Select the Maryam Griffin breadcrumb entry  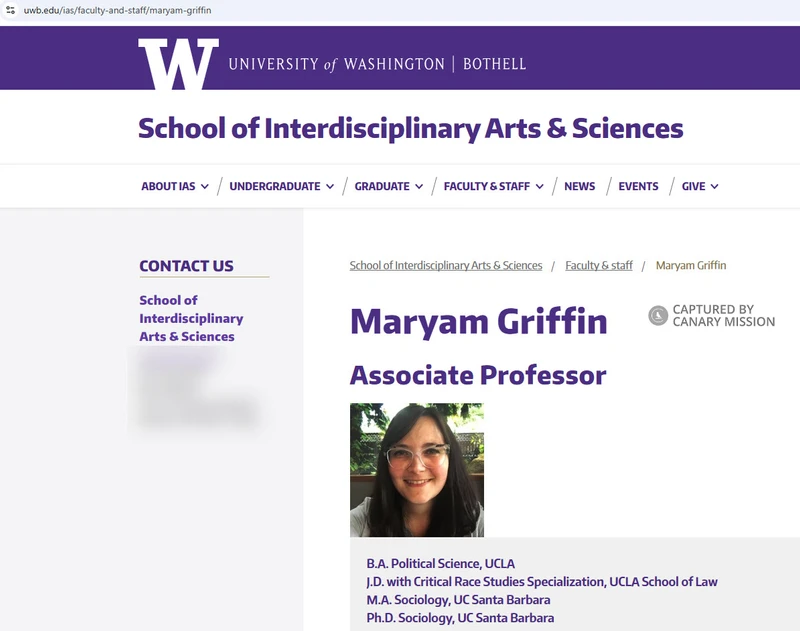(x=691, y=265)
